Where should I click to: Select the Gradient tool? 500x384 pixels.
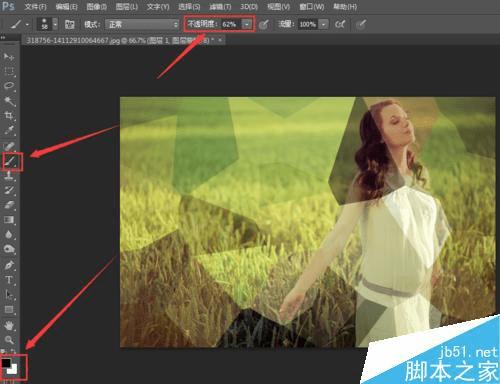point(9,220)
